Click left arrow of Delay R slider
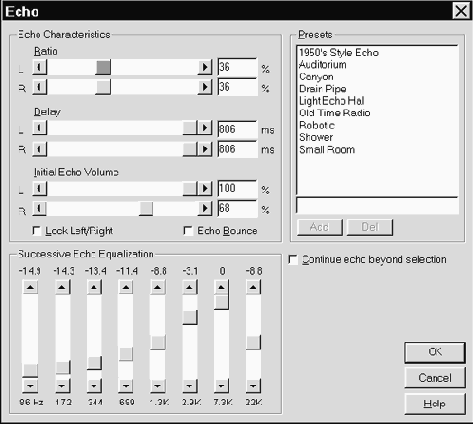The height and width of the screenshot is (424, 473). tap(40, 148)
